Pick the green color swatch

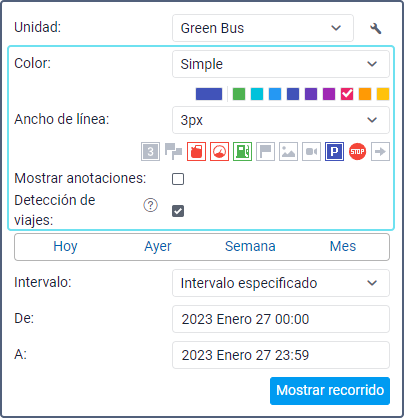pos(239,94)
